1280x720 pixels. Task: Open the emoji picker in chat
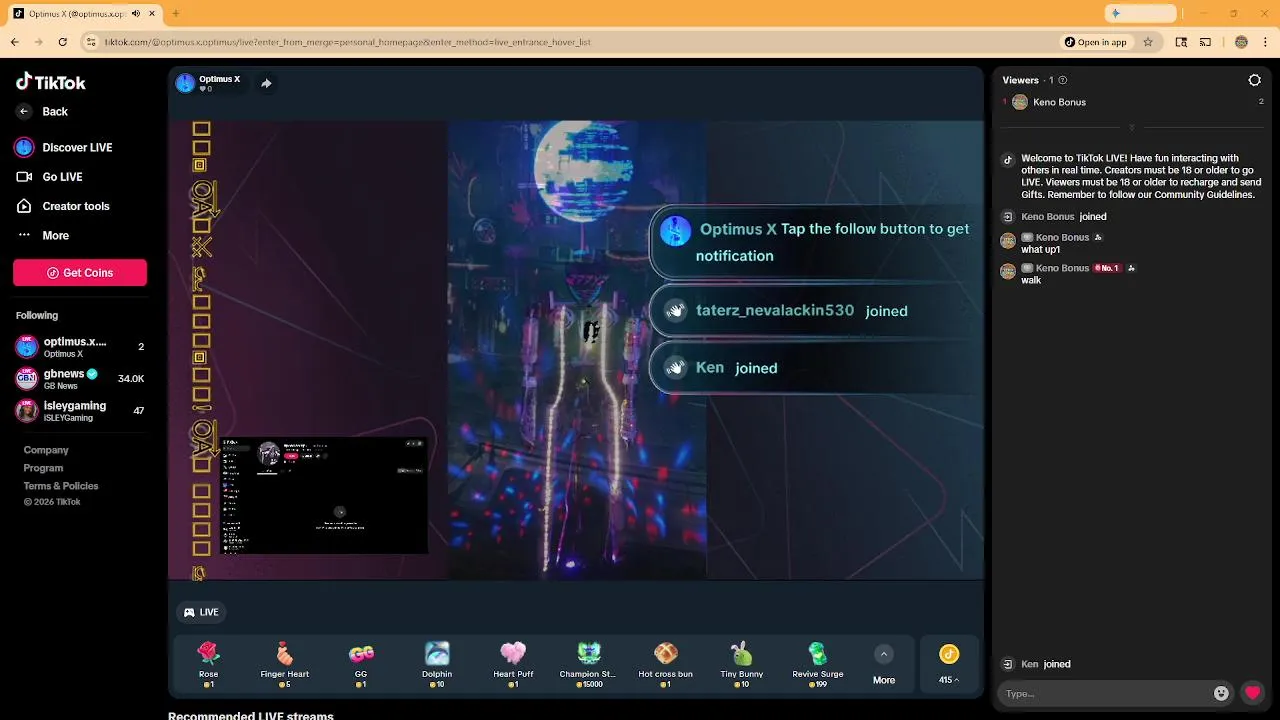point(1221,693)
